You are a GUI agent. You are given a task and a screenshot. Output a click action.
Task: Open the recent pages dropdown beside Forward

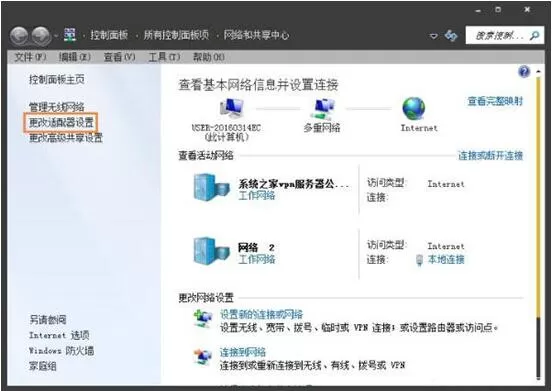[56, 36]
